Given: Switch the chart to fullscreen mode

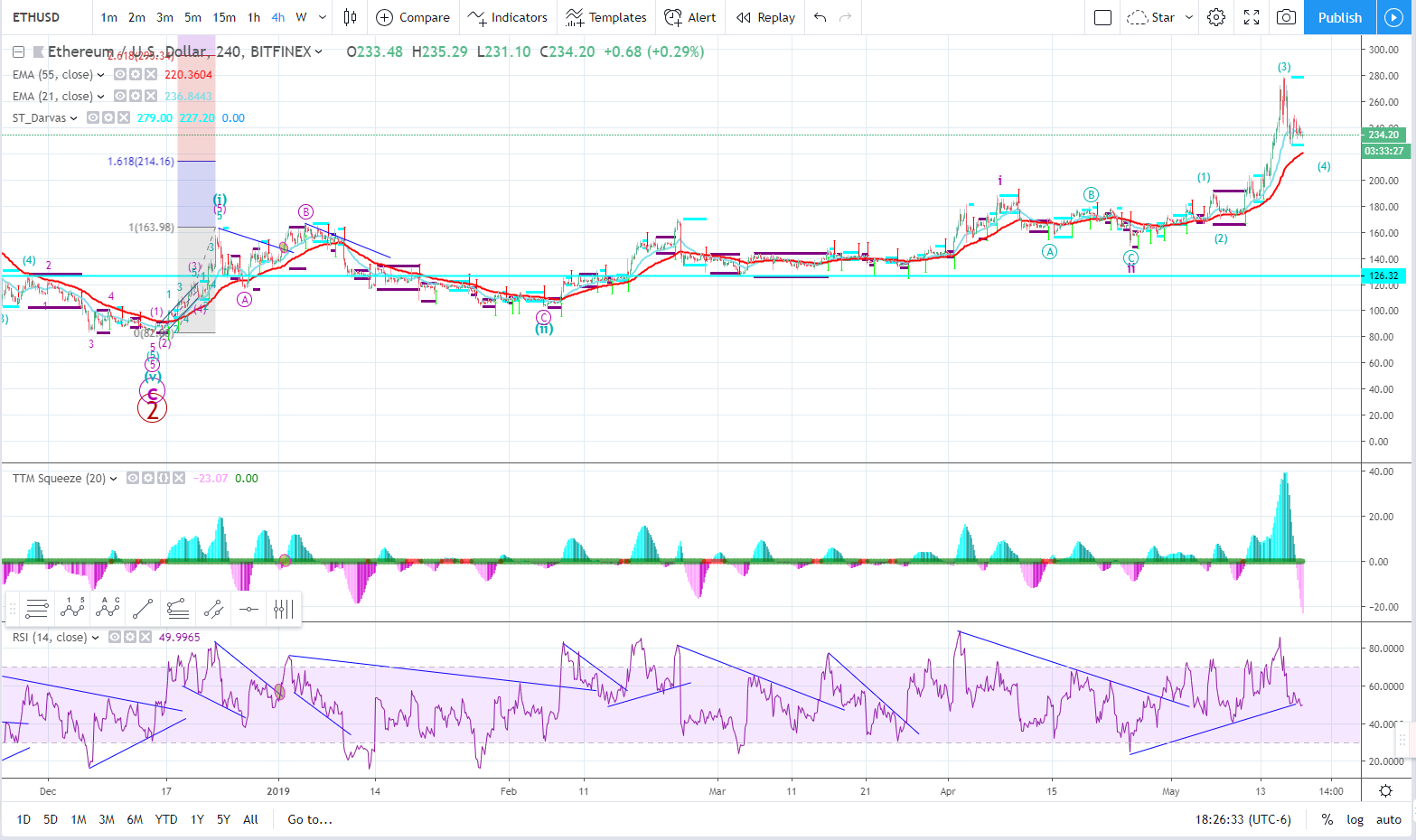Looking at the screenshot, I should pyautogui.click(x=1252, y=17).
